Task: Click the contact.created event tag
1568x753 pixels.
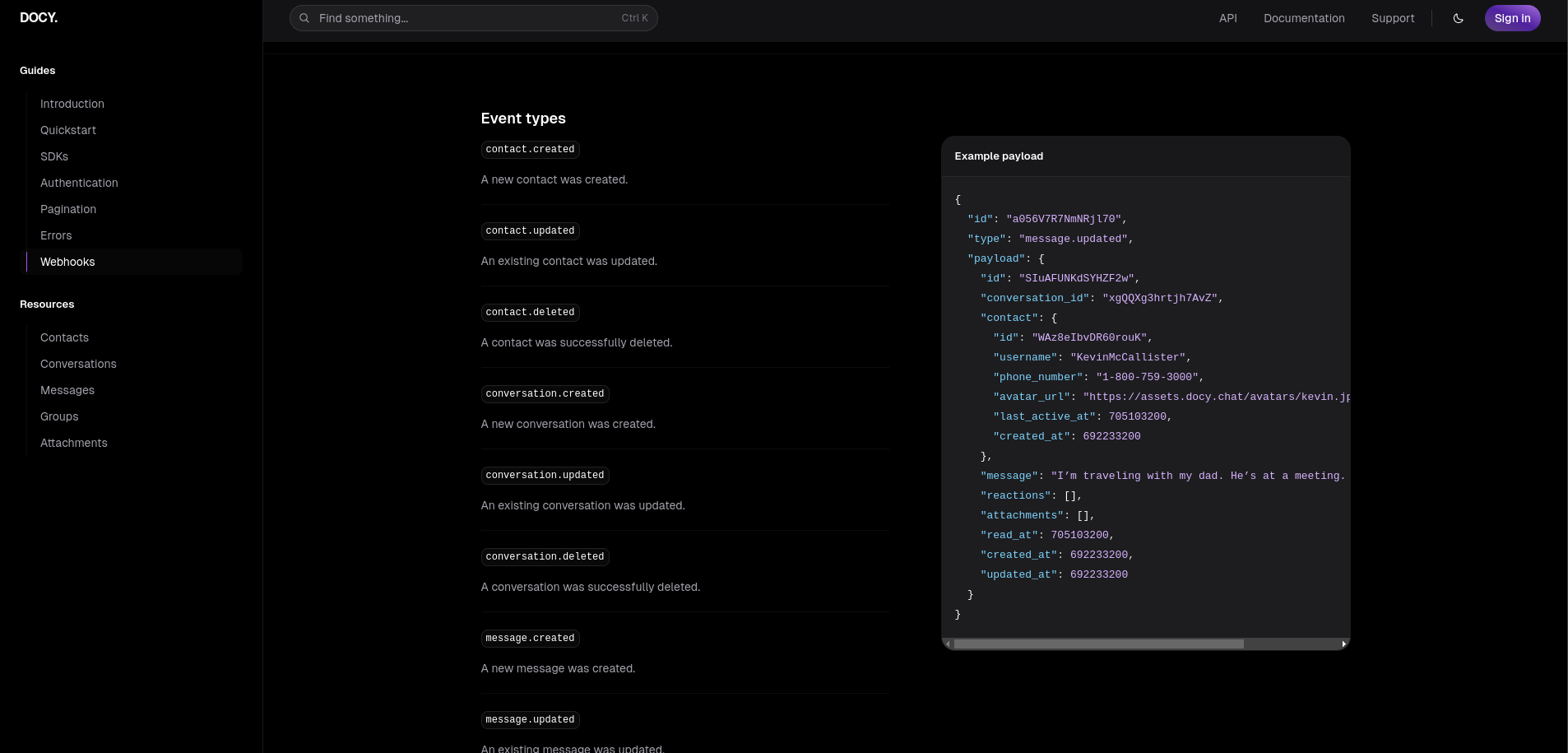Action: 530,149
